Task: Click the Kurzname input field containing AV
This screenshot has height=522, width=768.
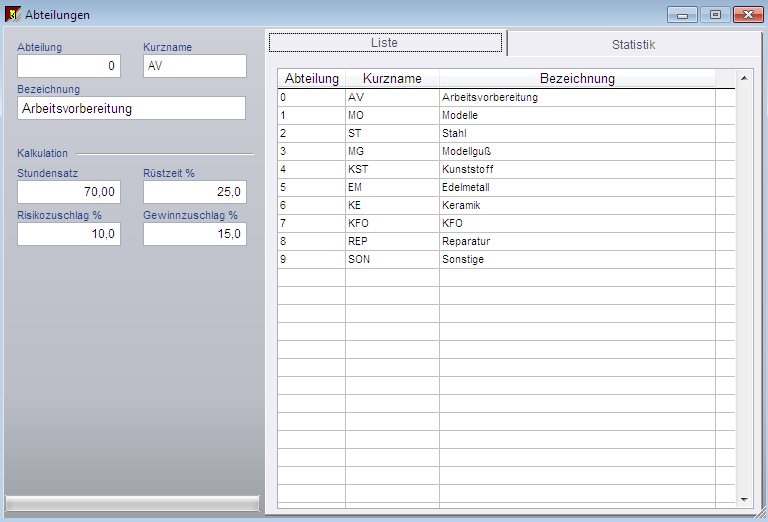Action: point(194,66)
